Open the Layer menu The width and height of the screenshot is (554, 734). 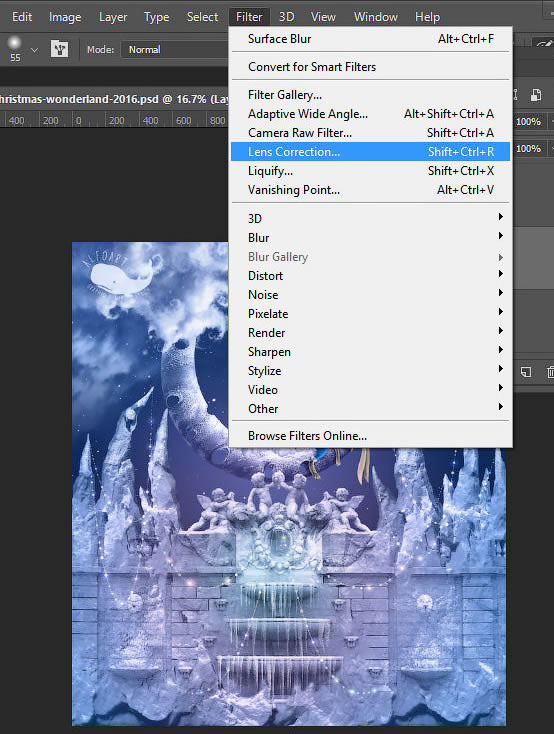point(113,17)
